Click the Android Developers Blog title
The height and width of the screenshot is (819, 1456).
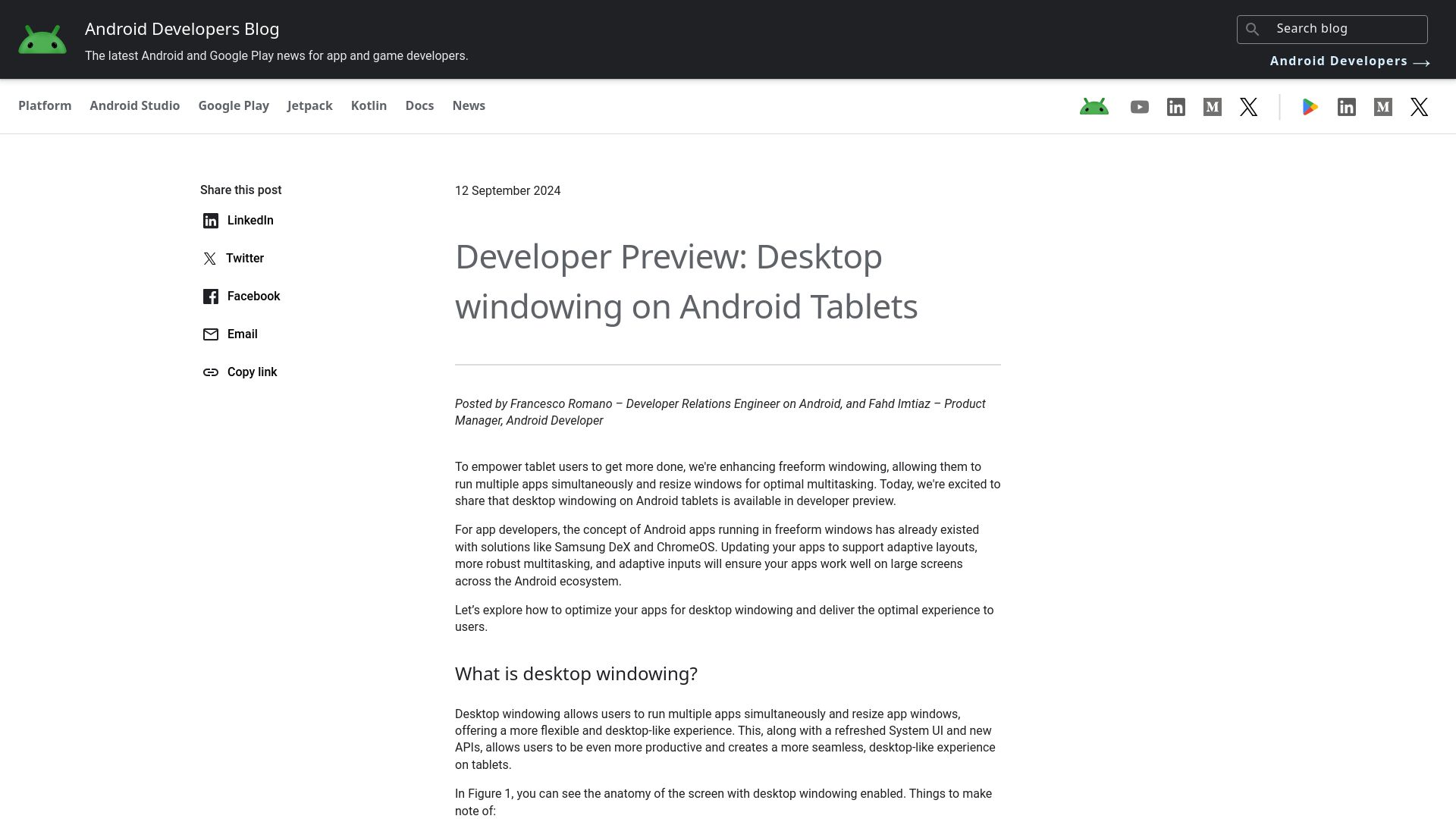pyautogui.click(x=182, y=29)
